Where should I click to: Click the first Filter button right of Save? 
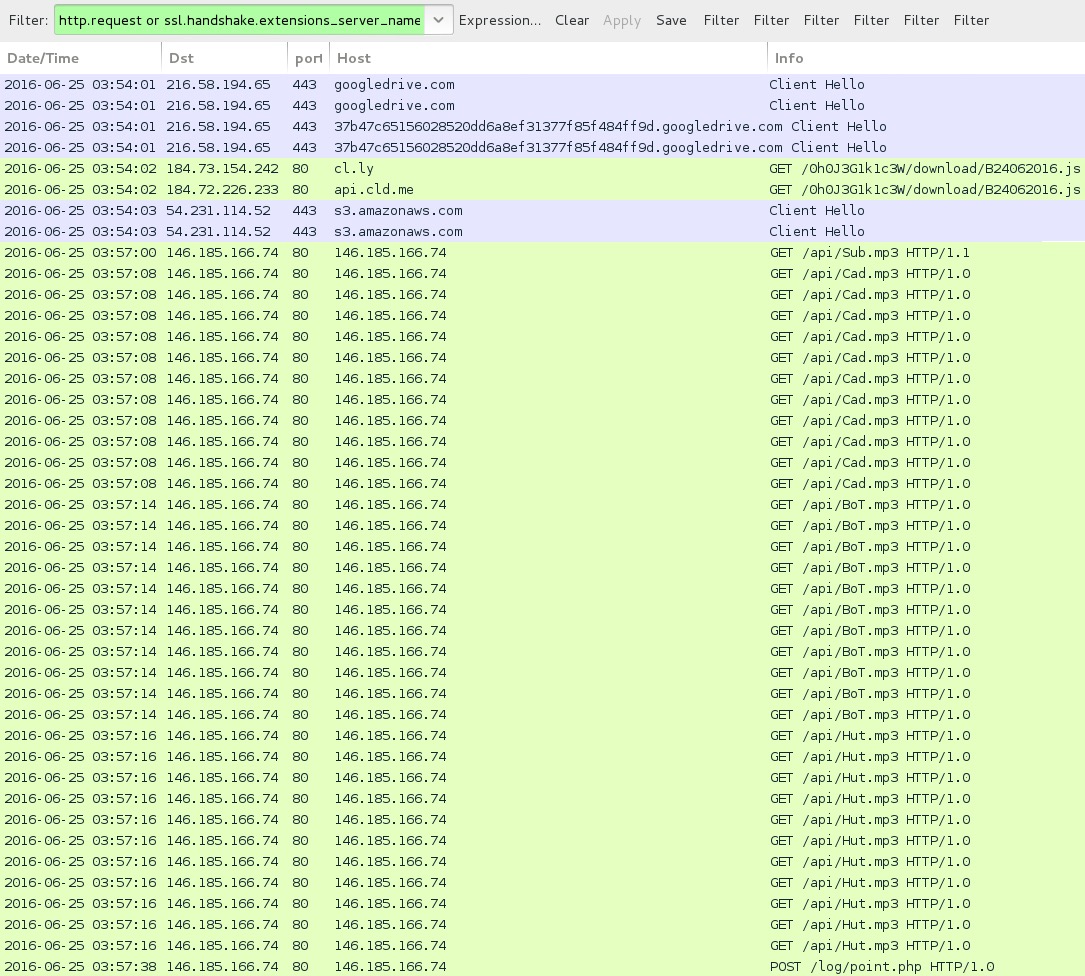click(x=721, y=20)
